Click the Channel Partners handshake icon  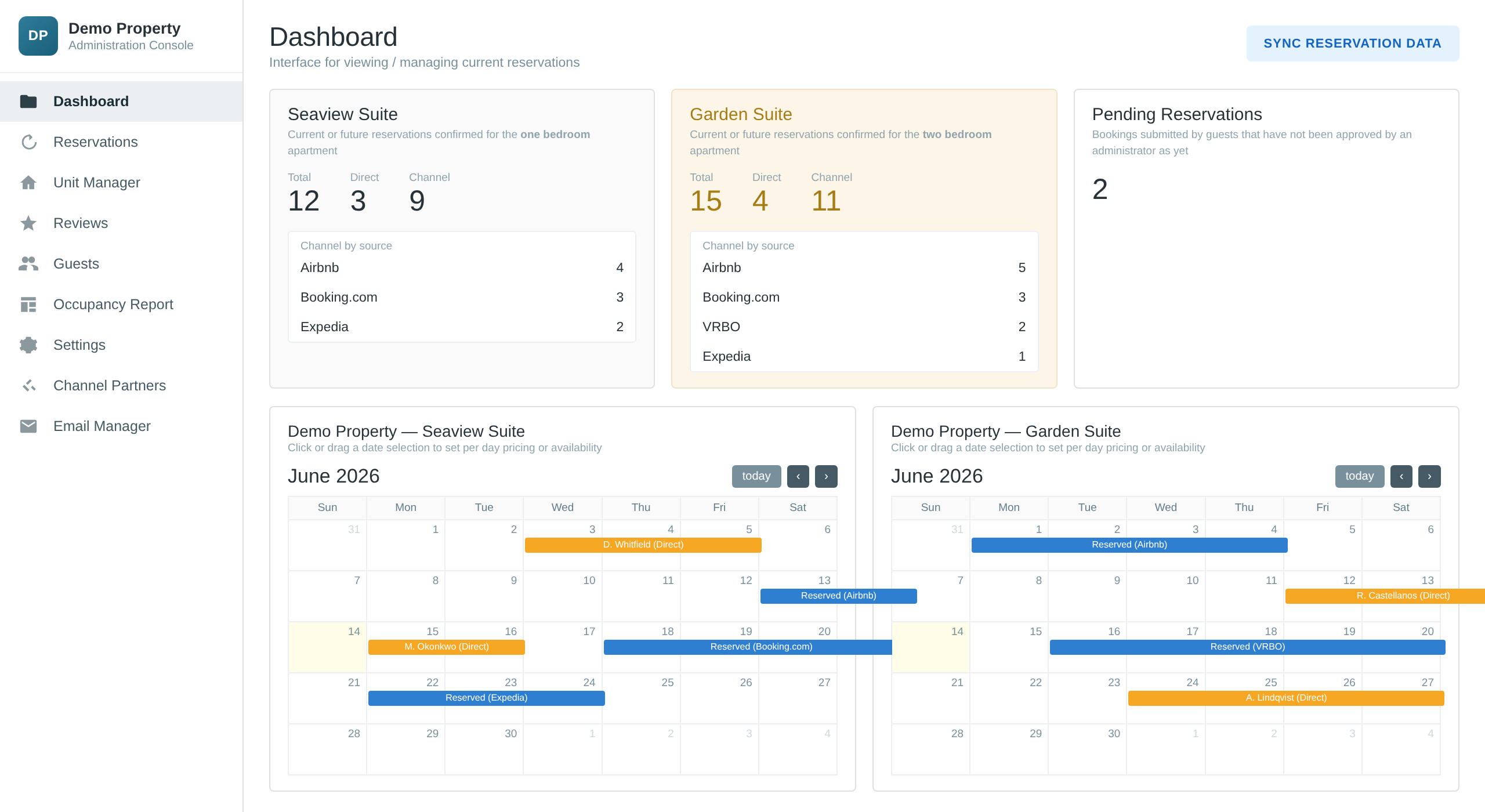coord(28,386)
